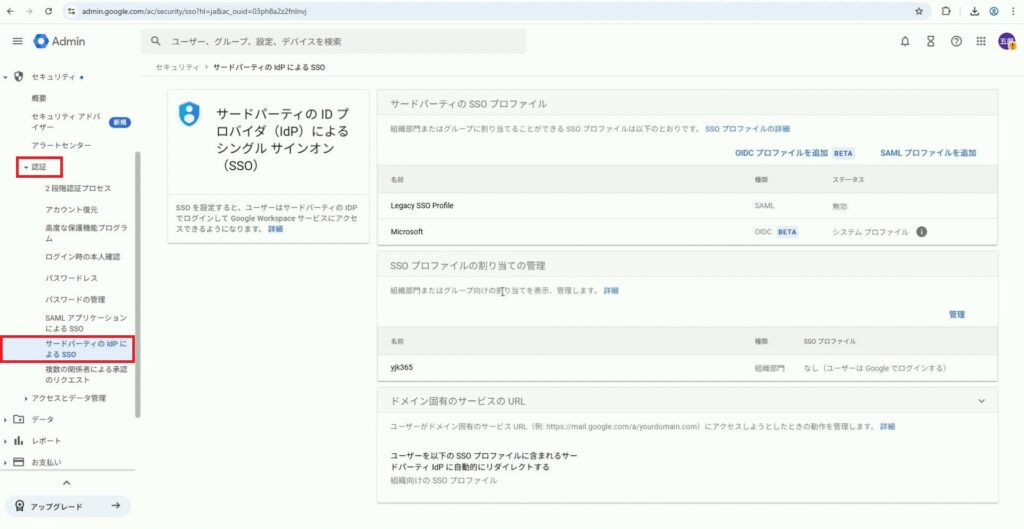
Task: Select 2 段階認証プロセス in sidebar
Action: tap(78, 188)
